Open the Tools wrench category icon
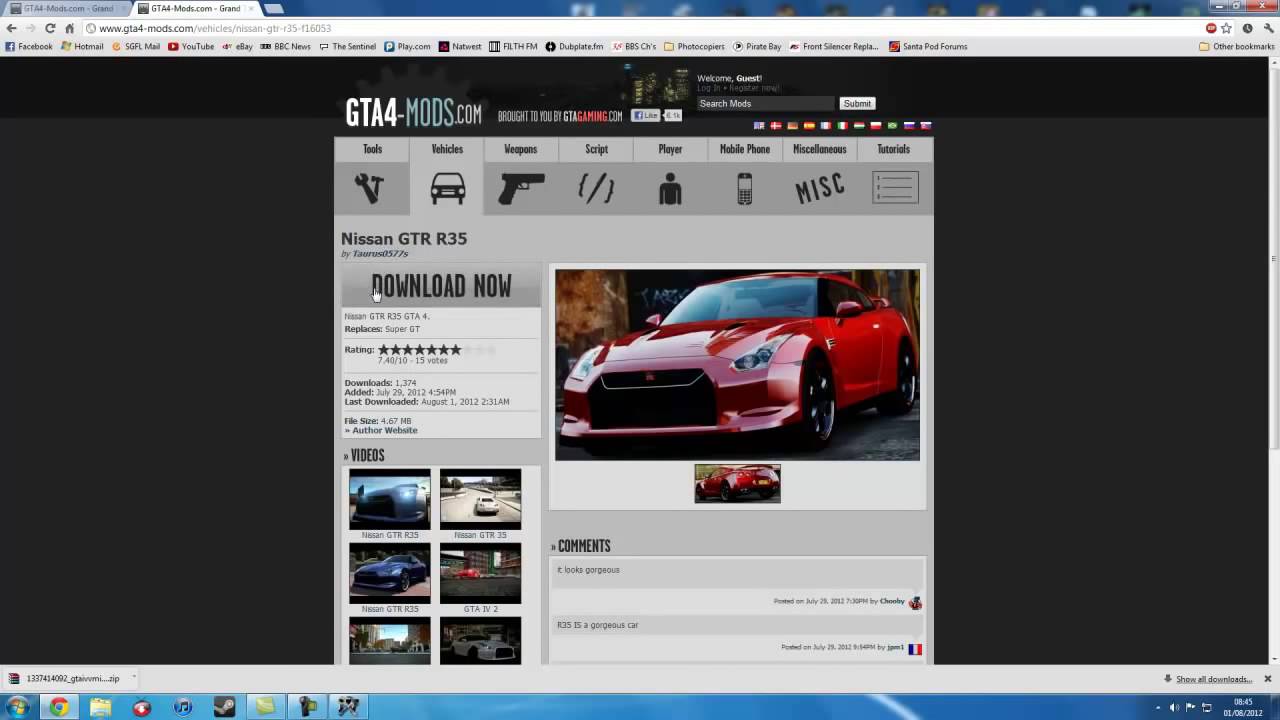Screen dimensions: 1280x720 coord(369,188)
